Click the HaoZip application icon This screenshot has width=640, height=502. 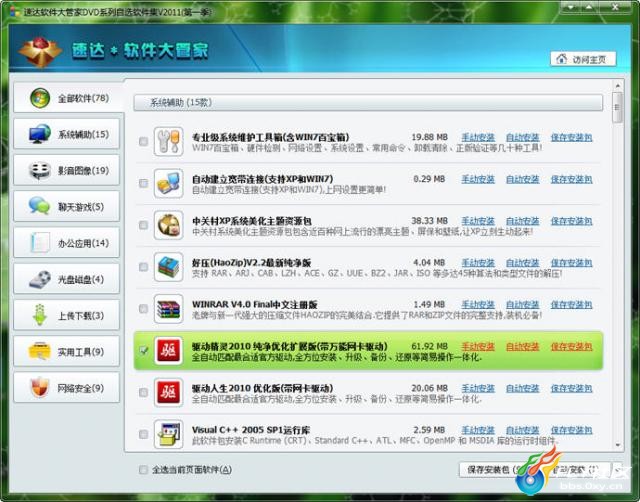(x=169, y=267)
